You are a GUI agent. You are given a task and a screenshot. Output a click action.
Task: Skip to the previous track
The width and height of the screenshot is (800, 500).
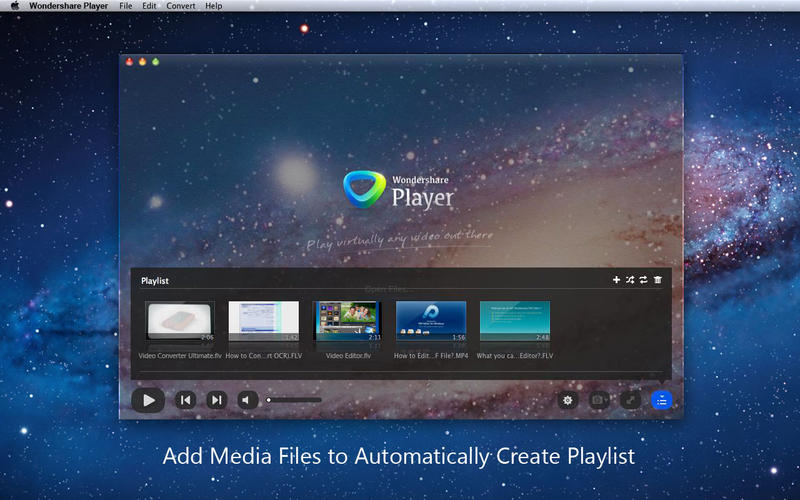tap(185, 400)
